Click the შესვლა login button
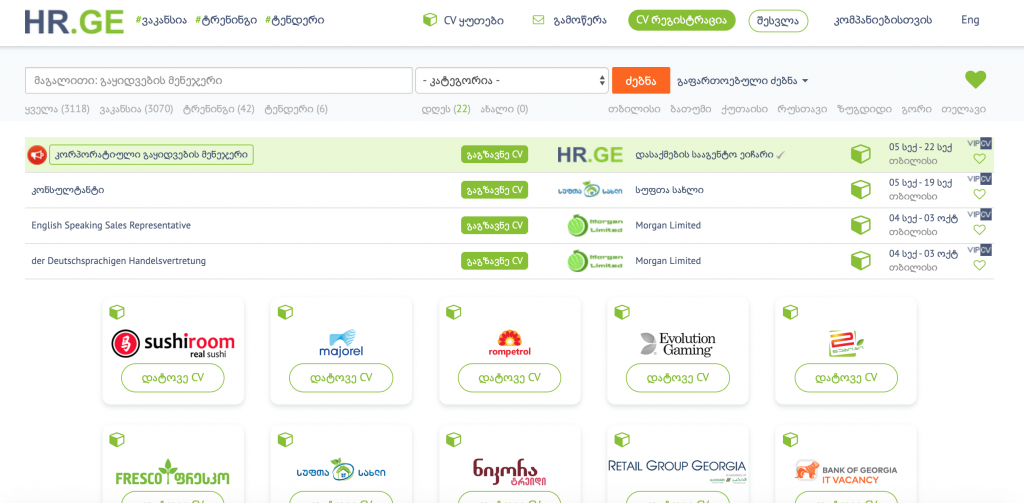The height and width of the screenshot is (503, 1024). click(778, 20)
